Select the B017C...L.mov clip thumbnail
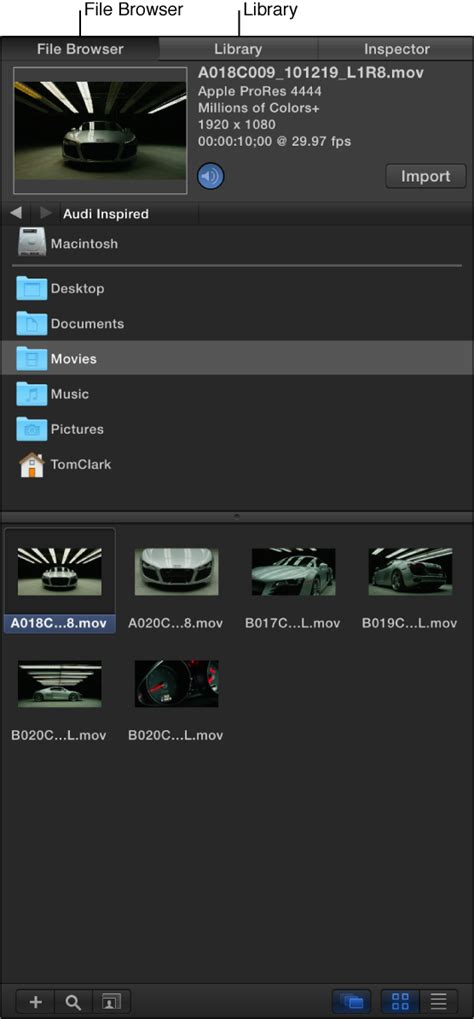Viewport: 474px width, 1019px height. coord(293,571)
